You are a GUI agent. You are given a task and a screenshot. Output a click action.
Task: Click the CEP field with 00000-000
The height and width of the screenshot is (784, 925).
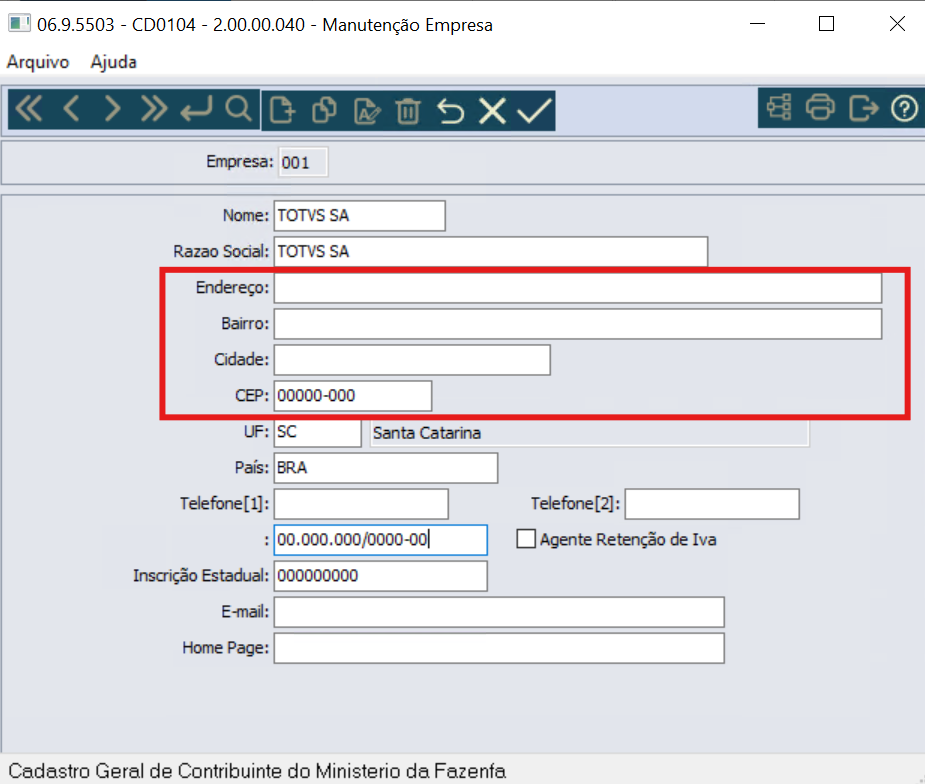click(353, 396)
